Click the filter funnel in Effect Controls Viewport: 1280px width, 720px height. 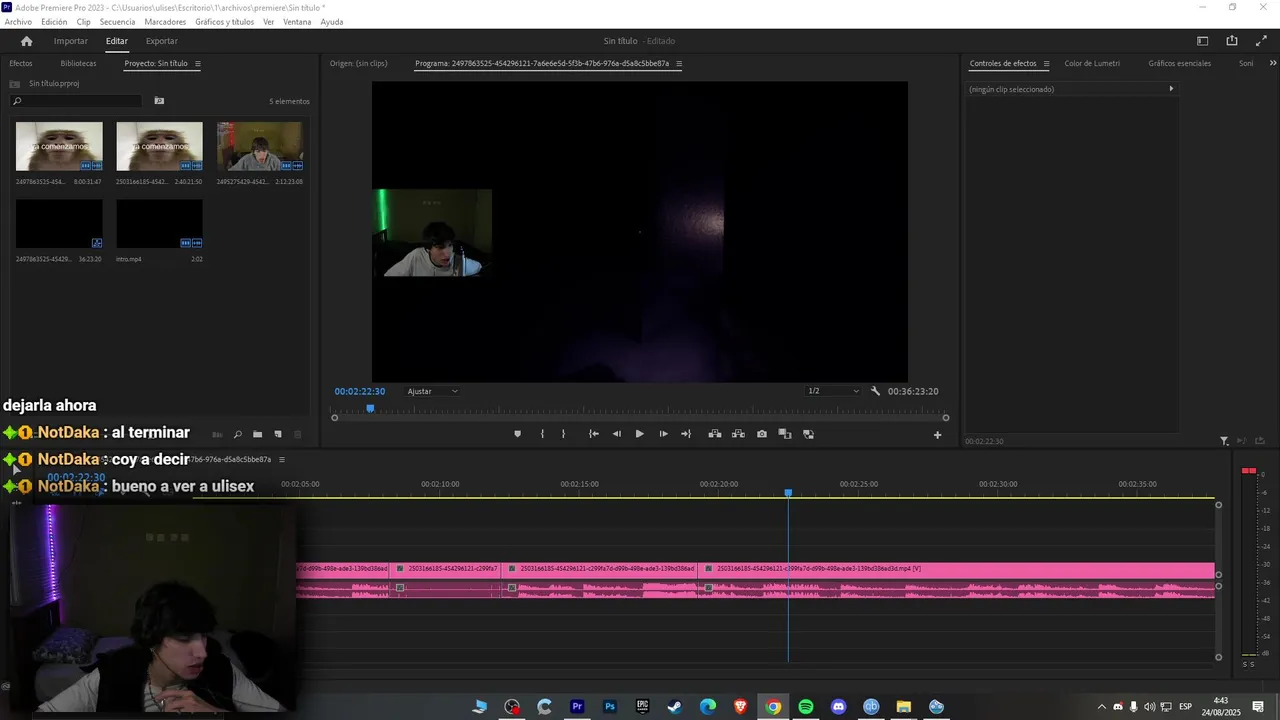point(1224,441)
